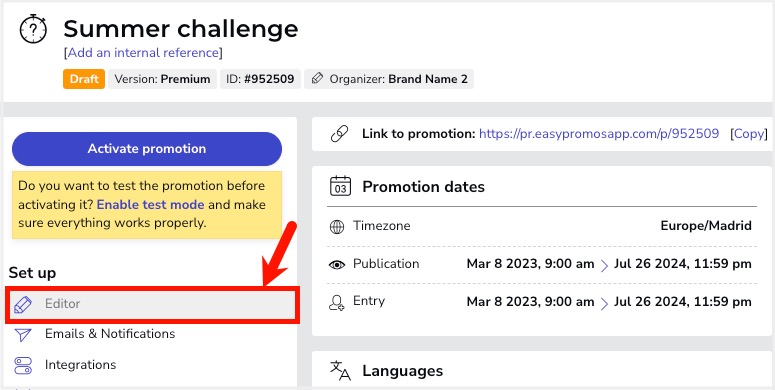
Task: Click the globe Timezone icon
Action: [337, 227]
